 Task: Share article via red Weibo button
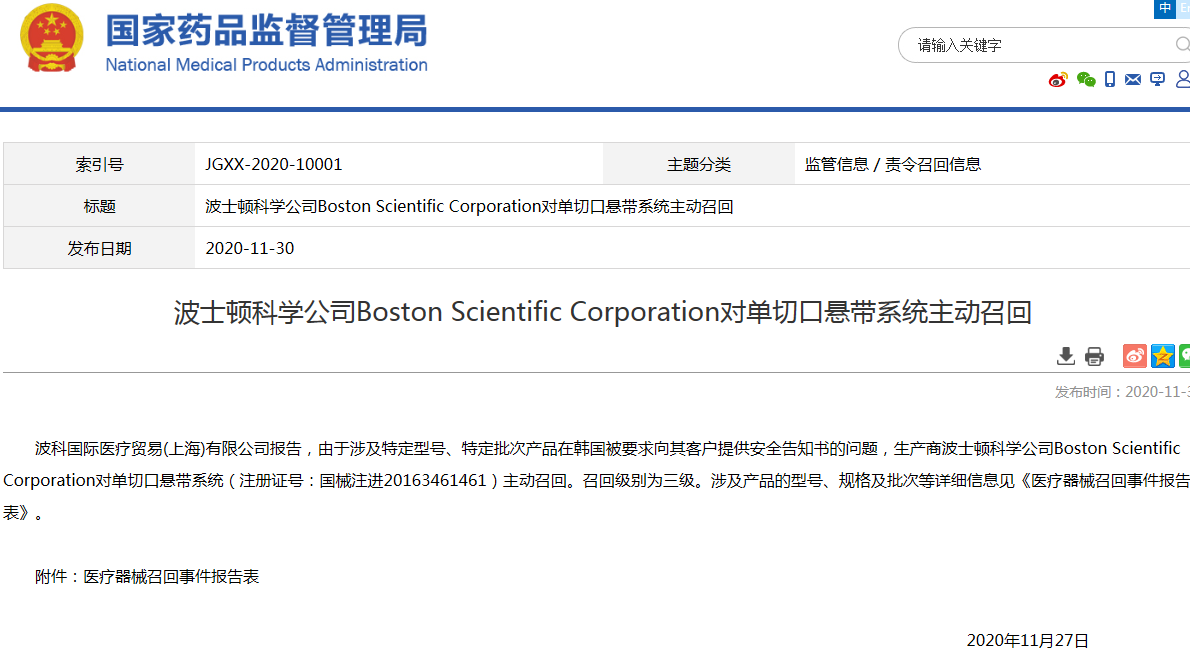click(1135, 355)
